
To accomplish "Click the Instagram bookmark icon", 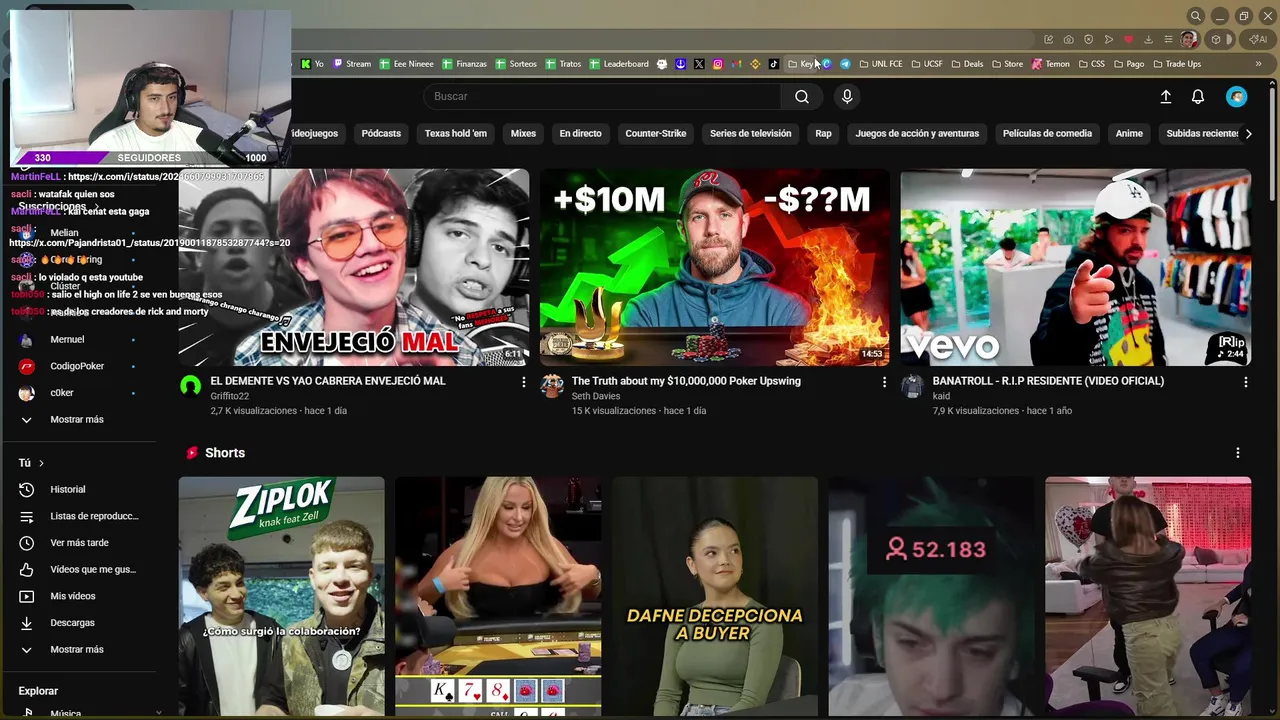I will pos(717,64).
